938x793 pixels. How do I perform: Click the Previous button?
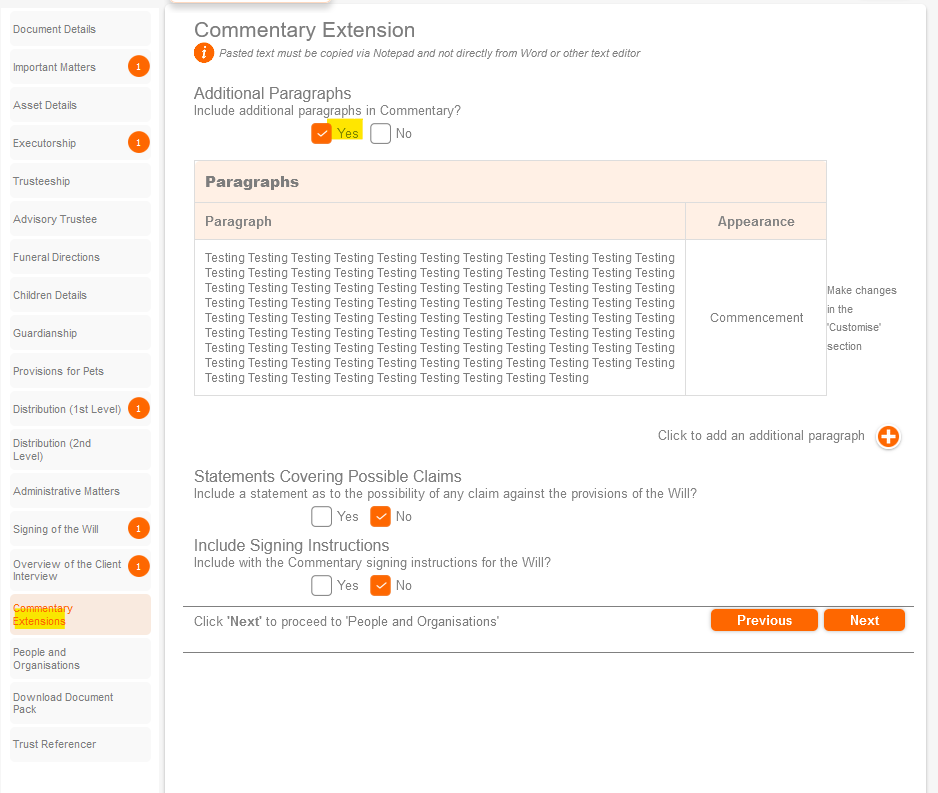click(764, 621)
